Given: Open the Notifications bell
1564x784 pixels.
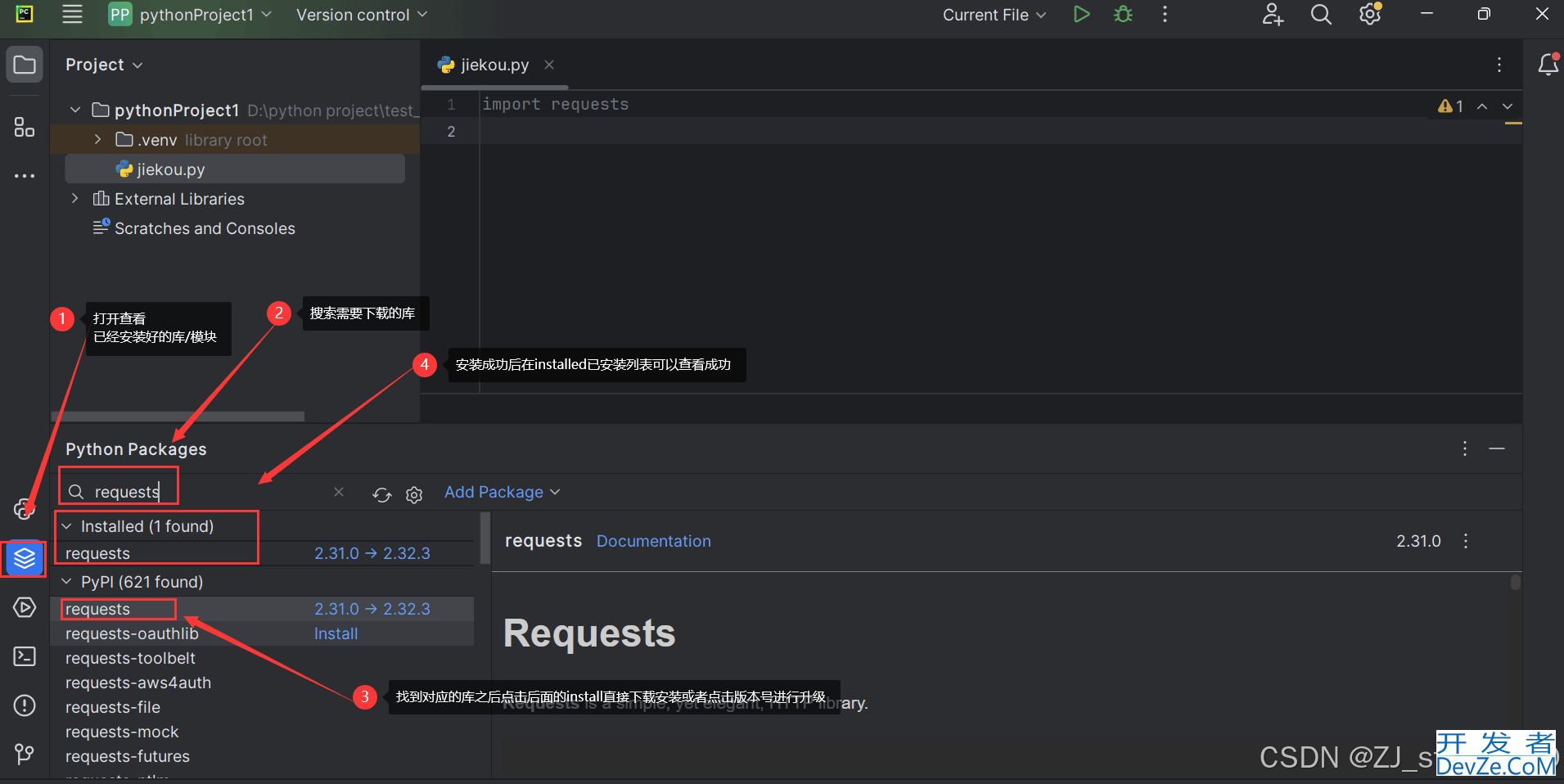Looking at the screenshot, I should pyautogui.click(x=1548, y=64).
